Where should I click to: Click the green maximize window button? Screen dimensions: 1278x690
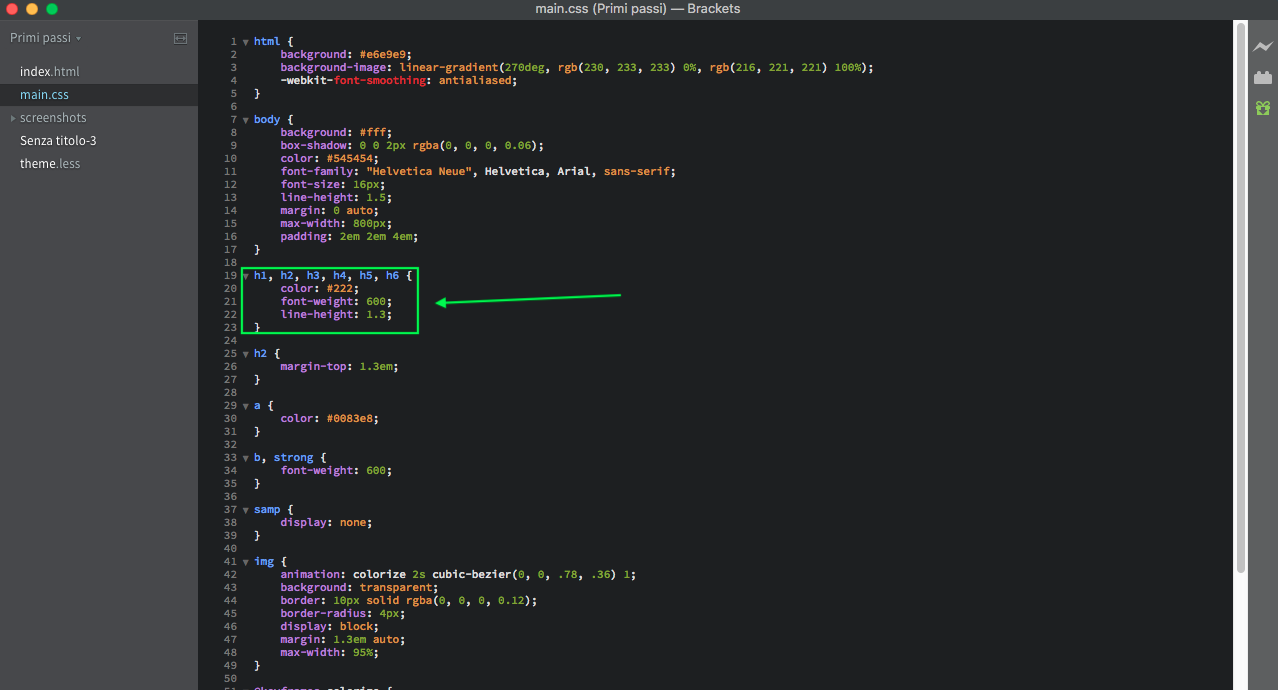pos(52,9)
